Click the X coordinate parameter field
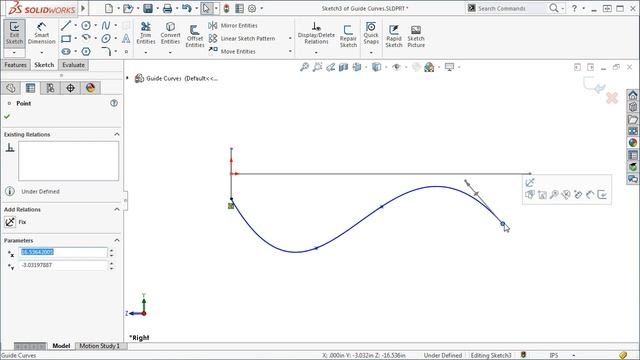 click(x=63, y=252)
